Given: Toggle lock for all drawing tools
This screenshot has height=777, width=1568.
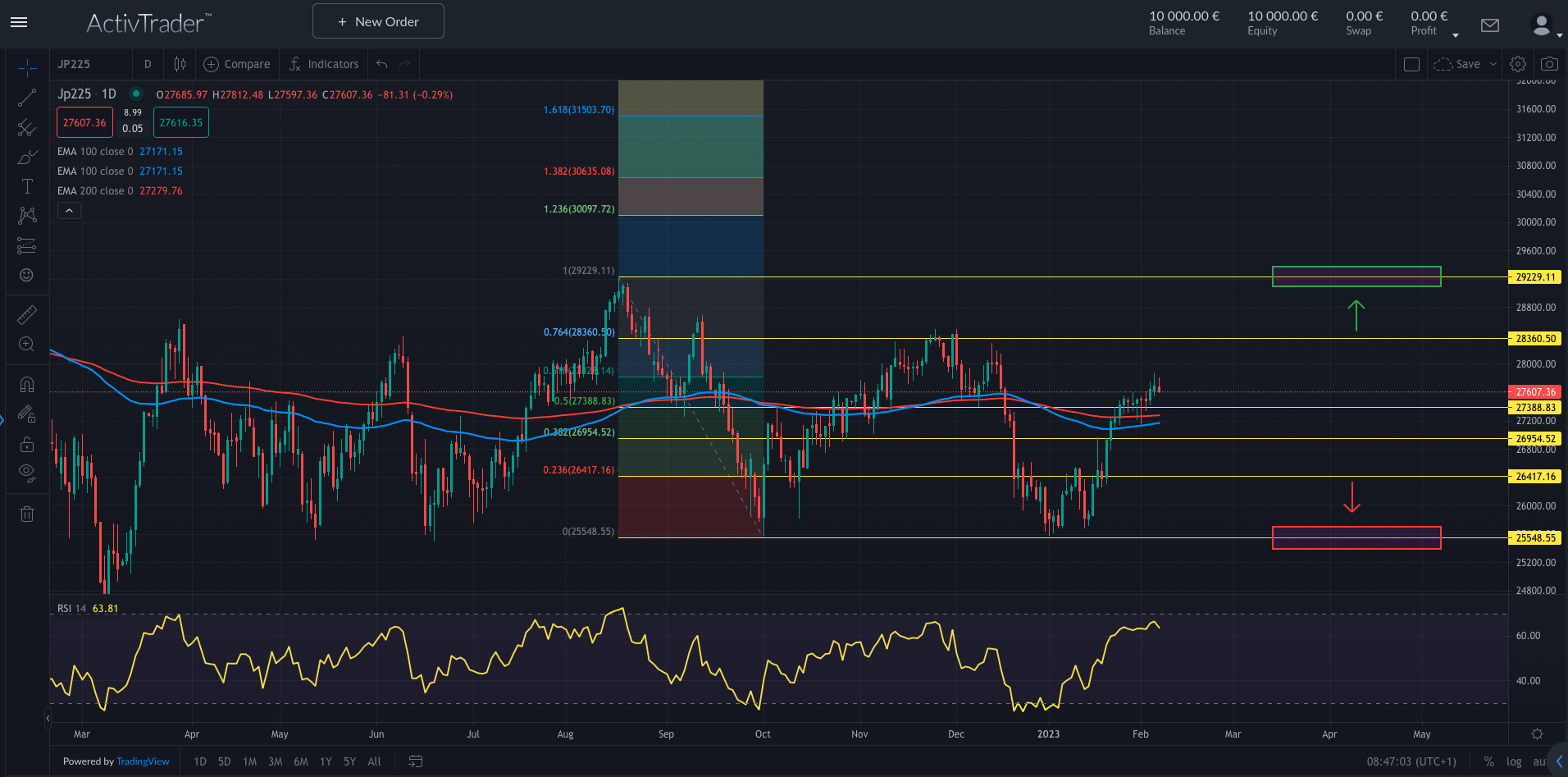Looking at the screenshot, I should (27, 444).
